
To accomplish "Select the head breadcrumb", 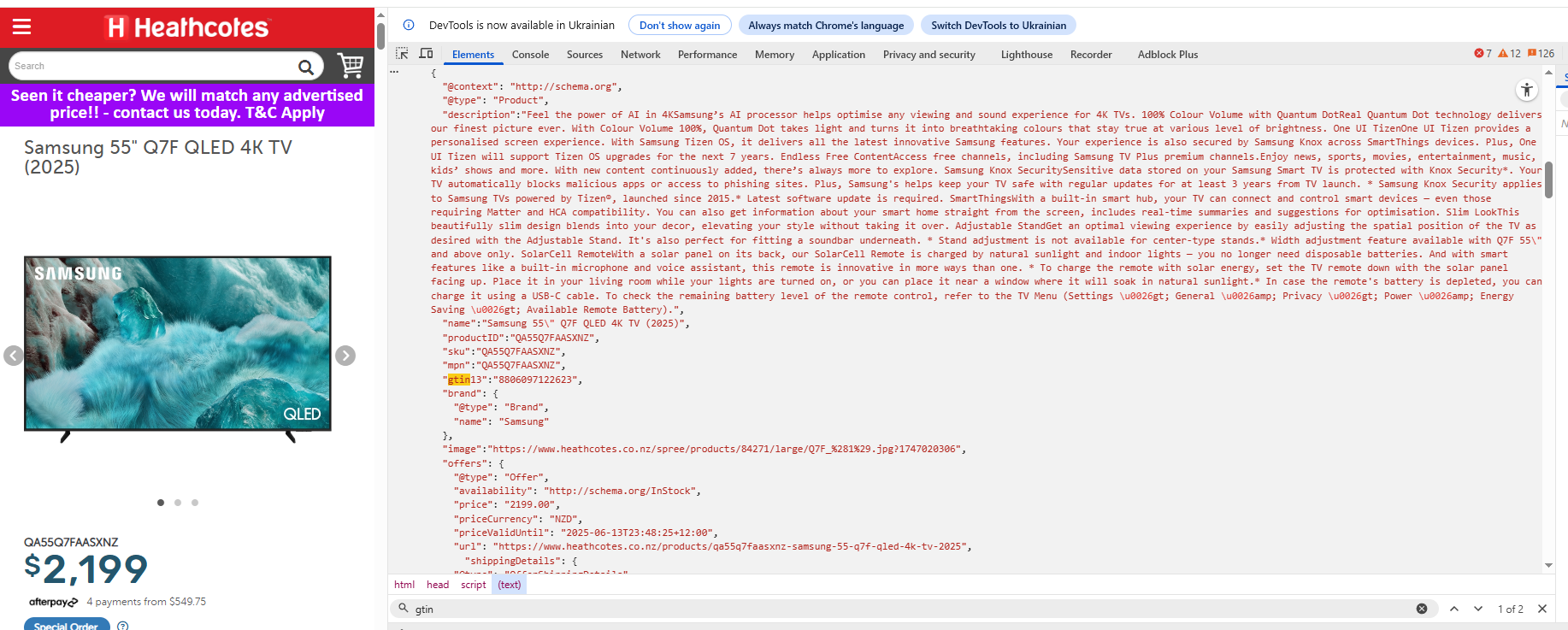I will [x=438, y=585].
